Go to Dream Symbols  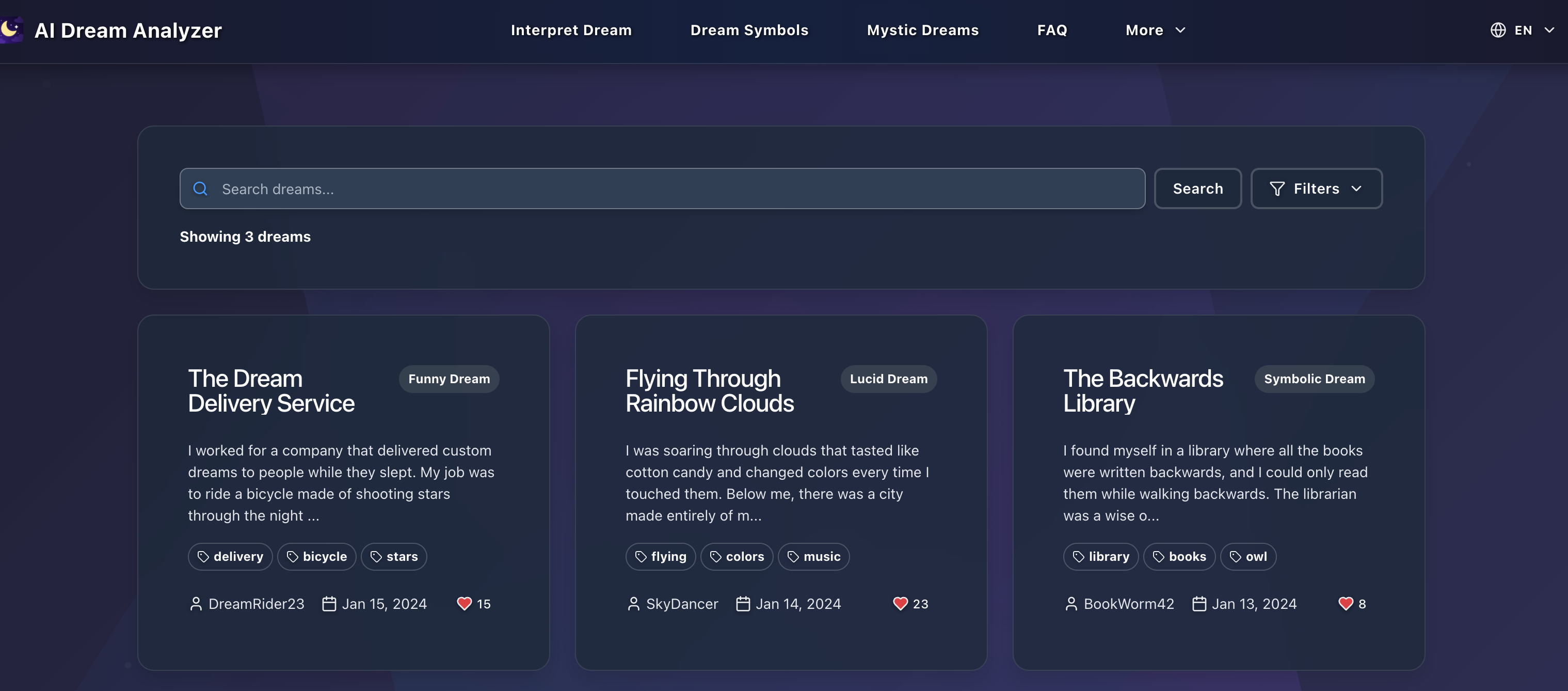coord(749,30)
